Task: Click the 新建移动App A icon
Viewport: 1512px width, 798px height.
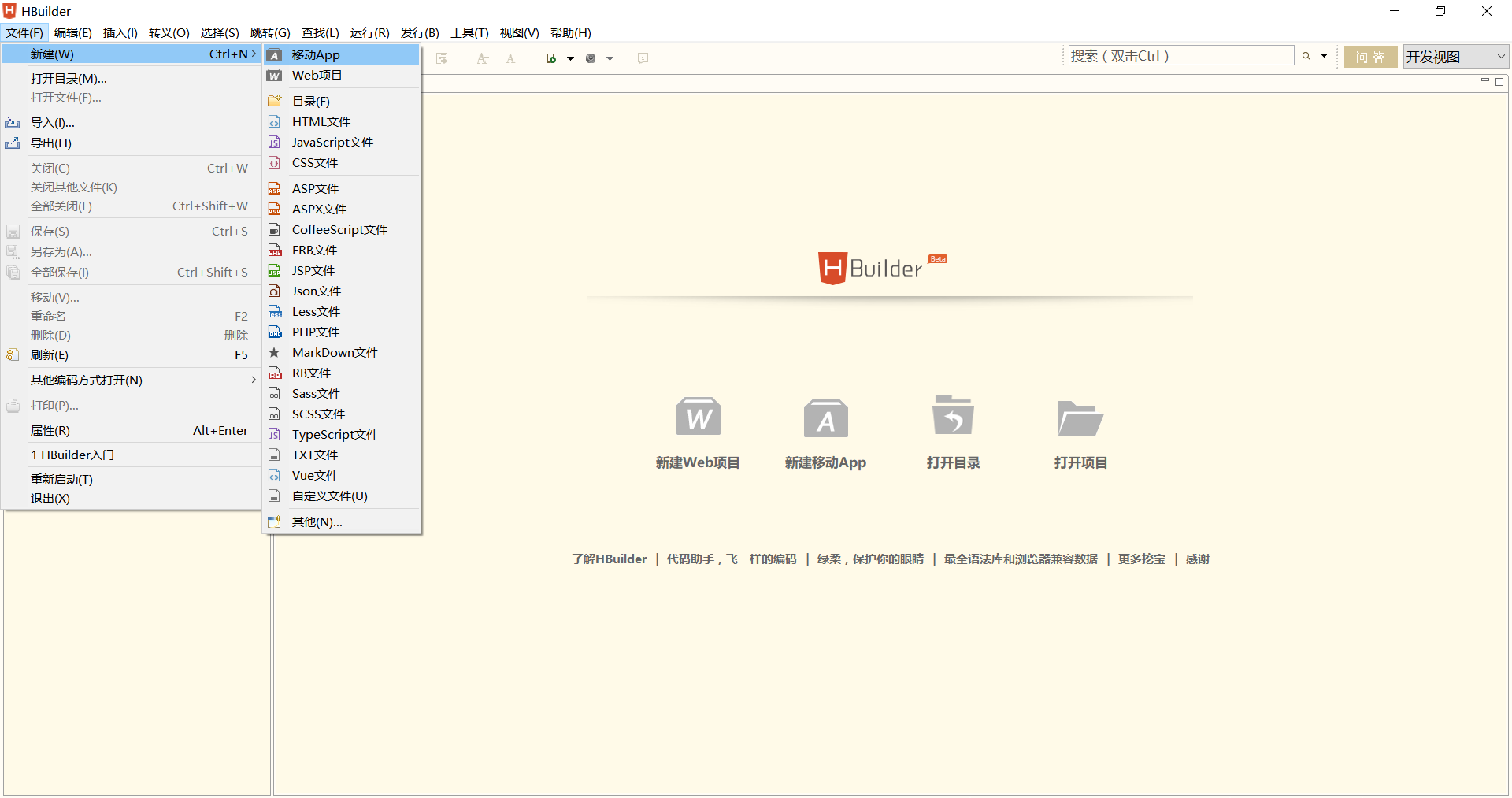Action: point(826,418)
